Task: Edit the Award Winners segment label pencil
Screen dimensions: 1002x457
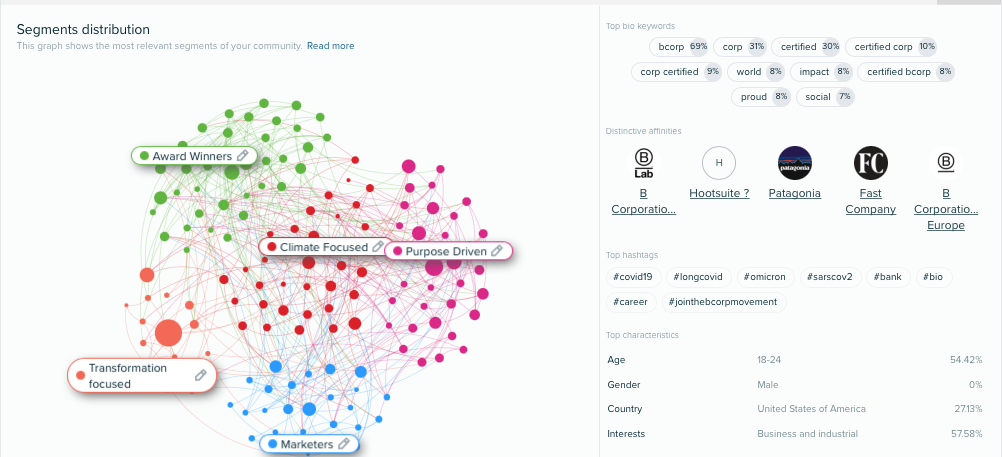Action: [242, 155]
